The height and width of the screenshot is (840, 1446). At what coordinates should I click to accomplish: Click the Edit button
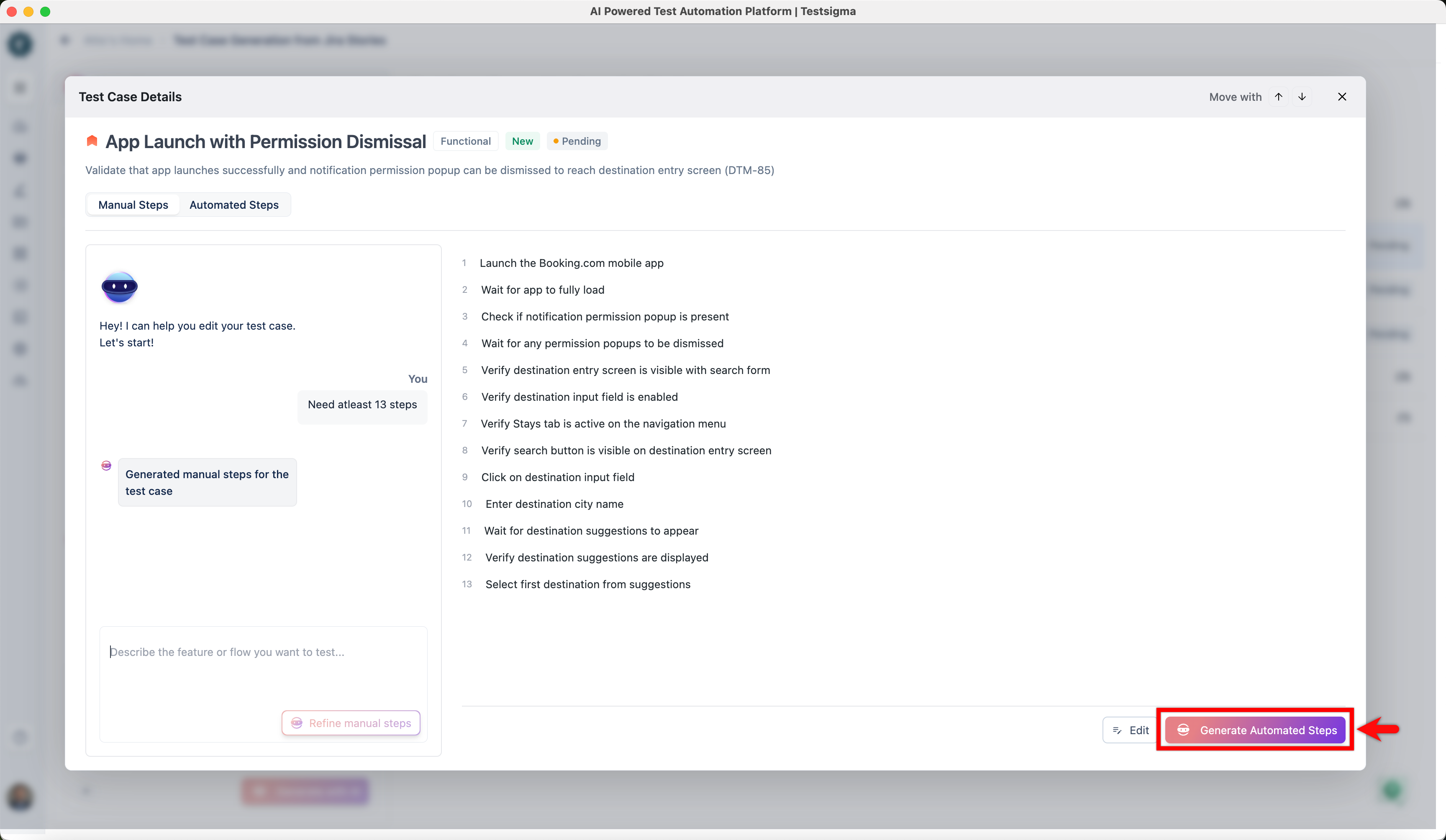click(1131, 730)
